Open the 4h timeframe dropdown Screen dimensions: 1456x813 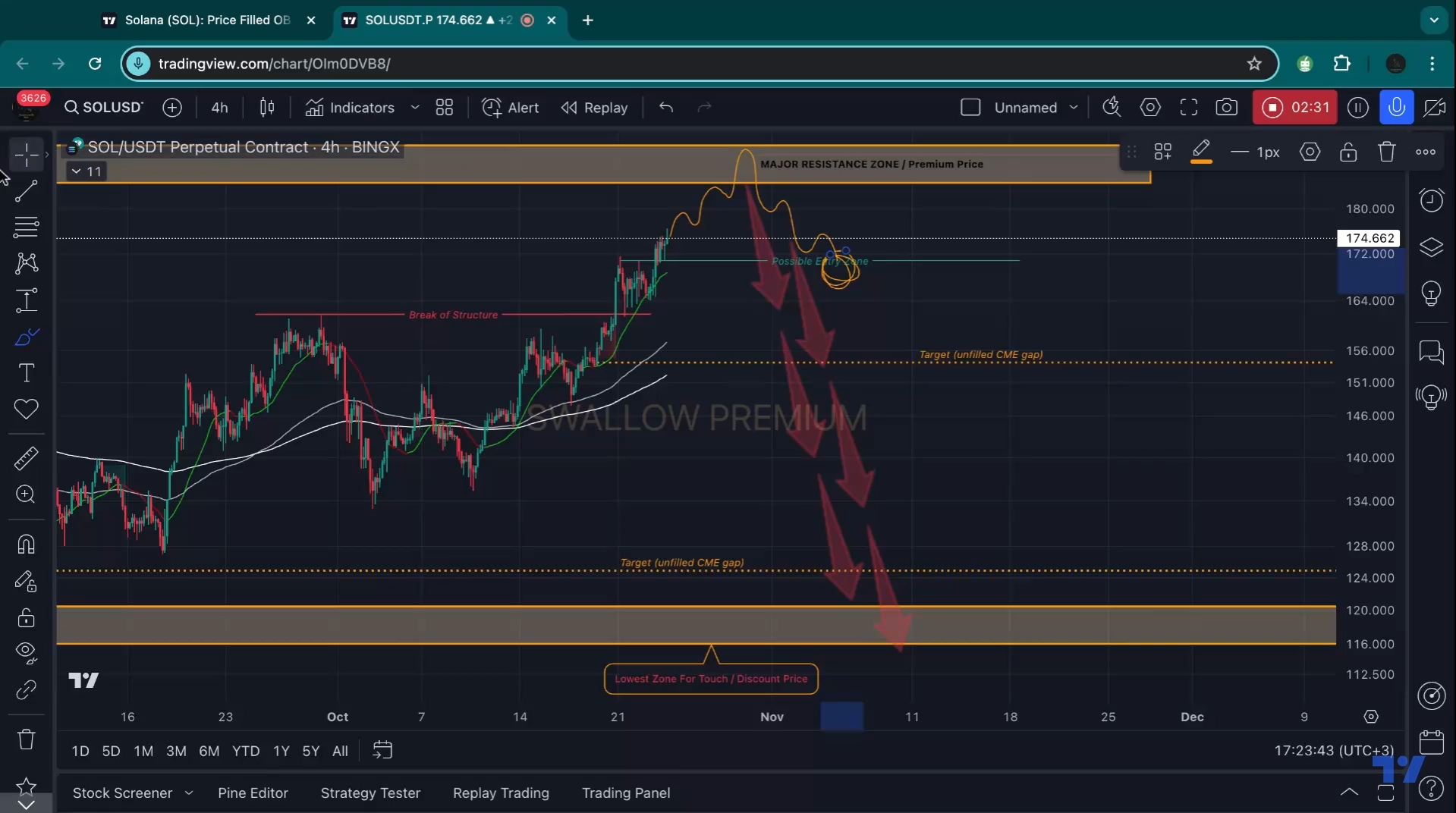click(219, 107)
